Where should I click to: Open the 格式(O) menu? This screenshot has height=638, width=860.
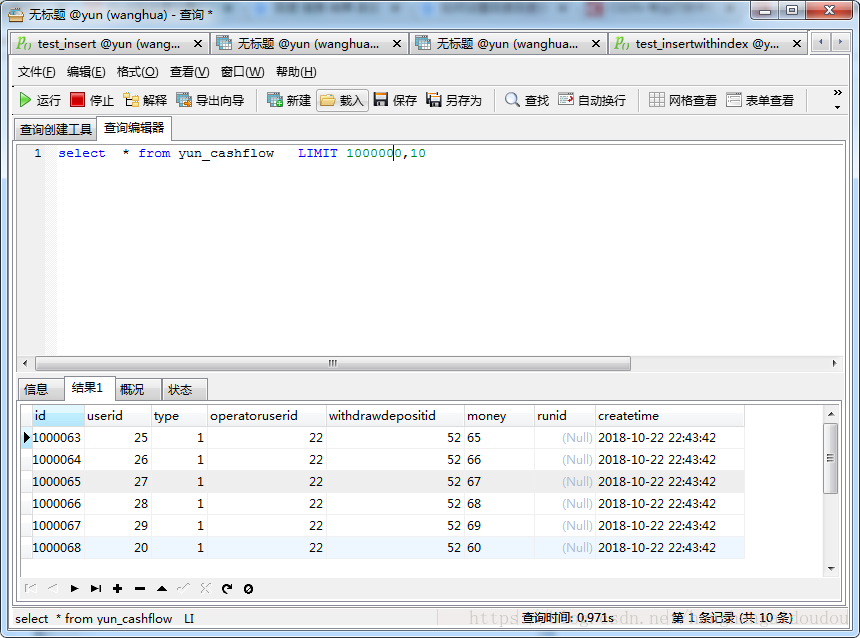pyautogui.click(x=137, y=72)
